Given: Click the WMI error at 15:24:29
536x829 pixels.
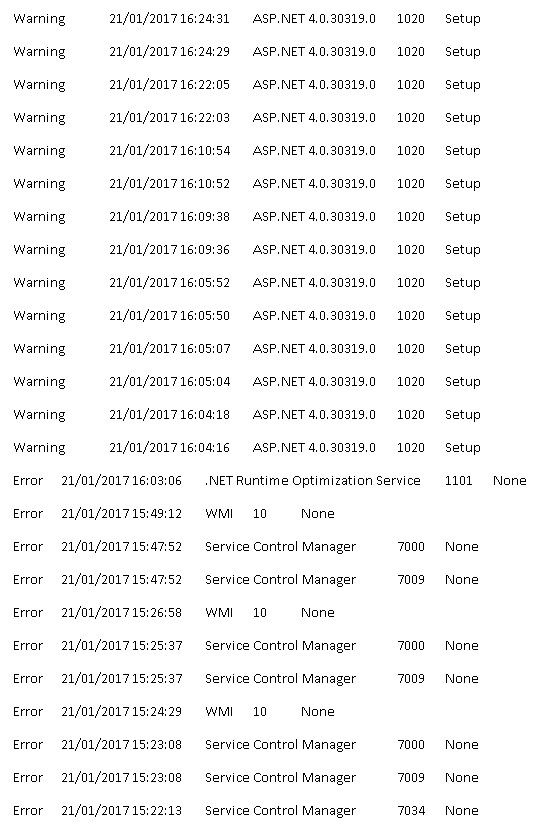Looking at the screenshot, I should 174,712.
